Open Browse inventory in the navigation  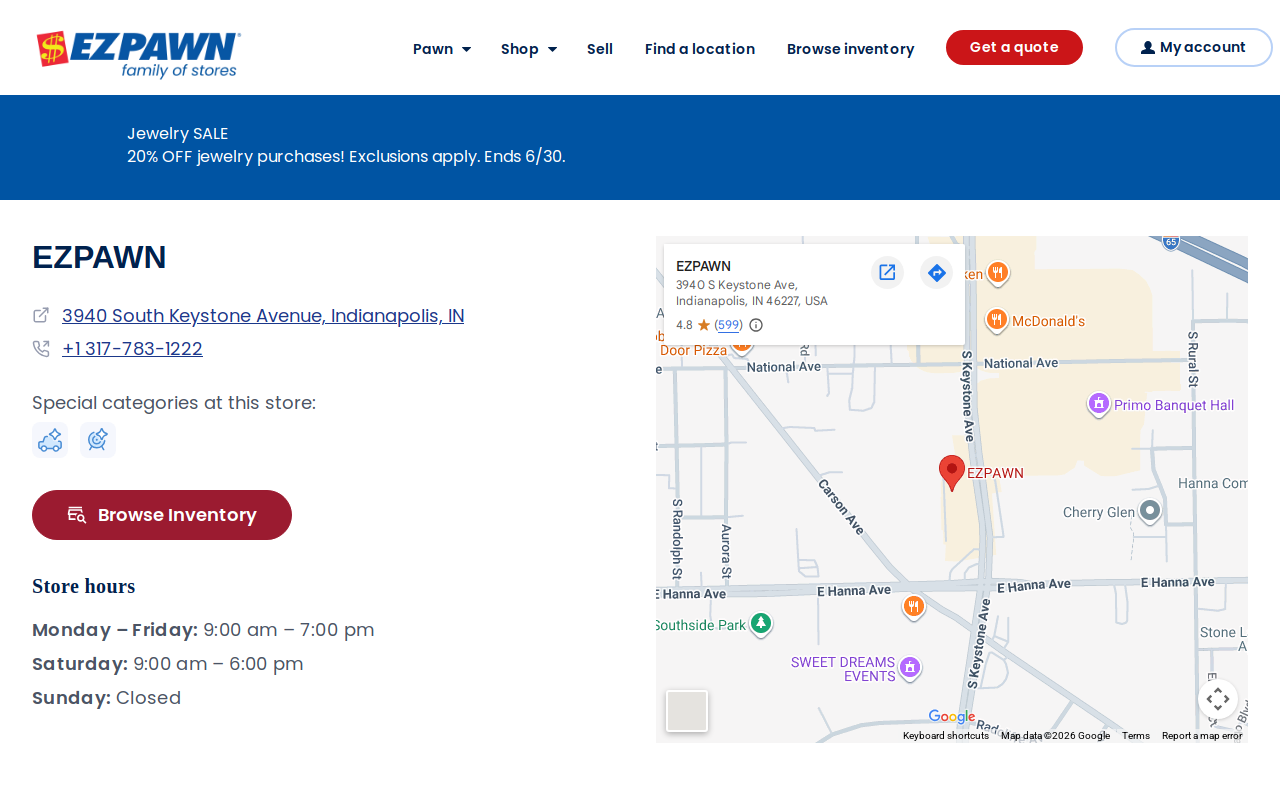[x=850, y=49]
